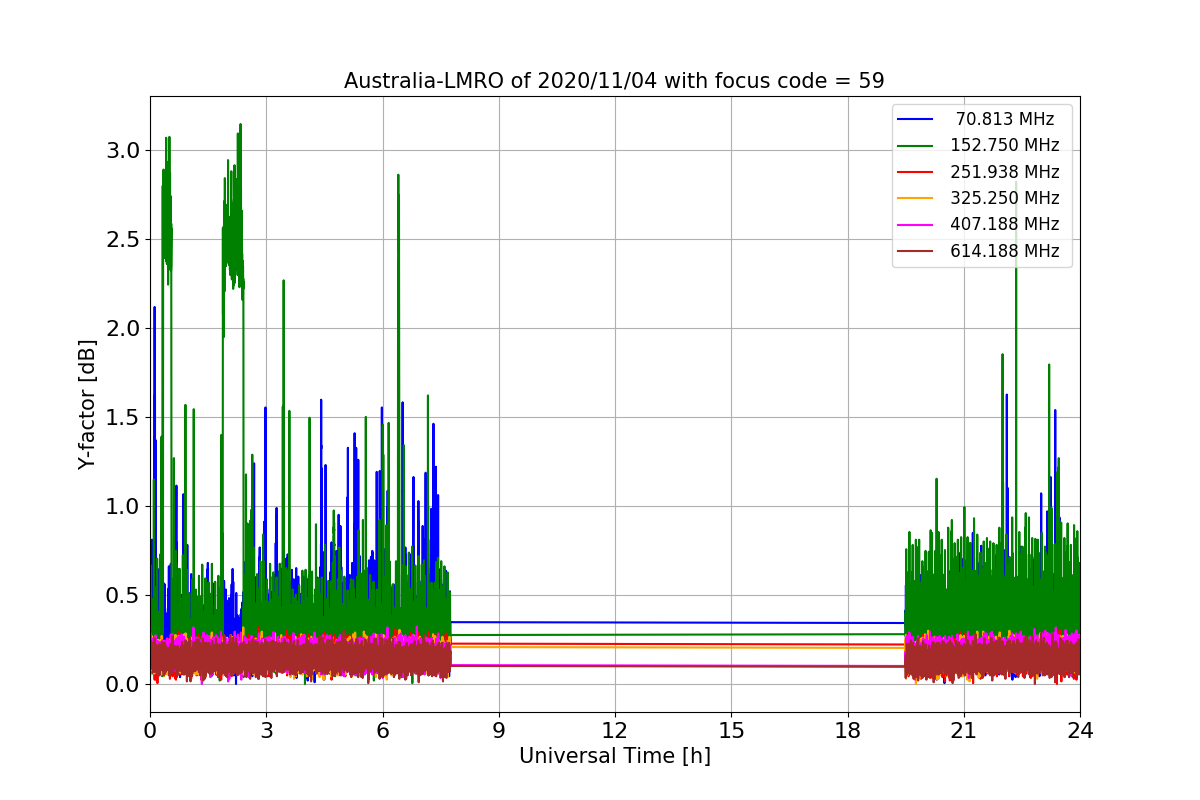Click the x-axis tick label 21
Image resolution: width=1200 pixels, height=800 pixels.
(963, 730)
